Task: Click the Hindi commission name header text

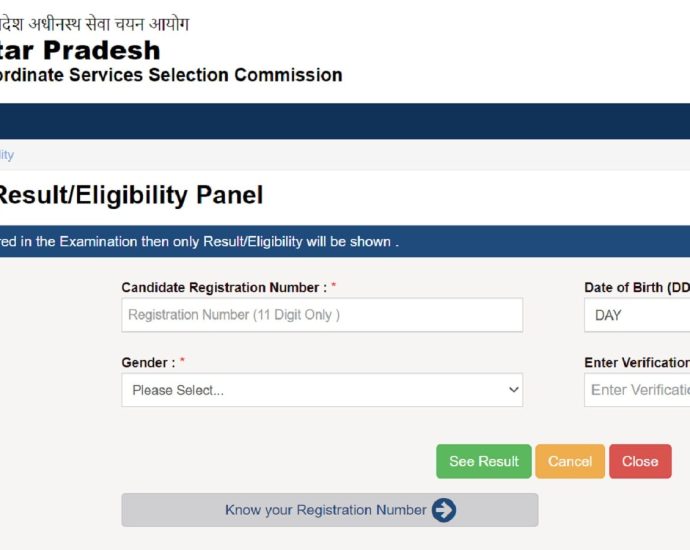Action: point(94,23)
